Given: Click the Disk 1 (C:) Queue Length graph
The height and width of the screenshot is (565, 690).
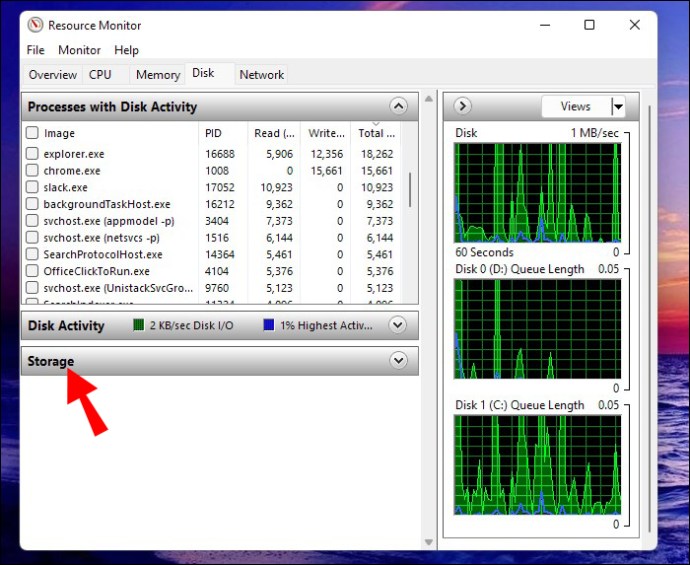Looking at the screenshot, I should coord(537,465).
